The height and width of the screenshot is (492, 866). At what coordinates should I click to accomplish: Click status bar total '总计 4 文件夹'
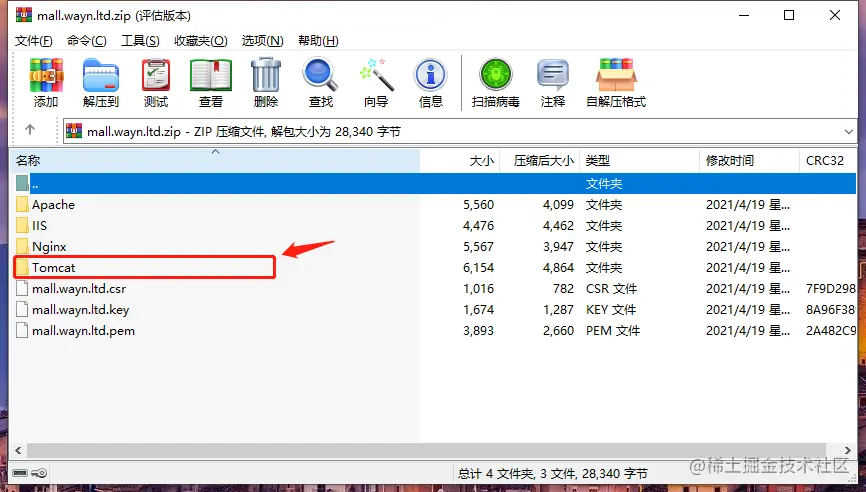tap(495, 474)
